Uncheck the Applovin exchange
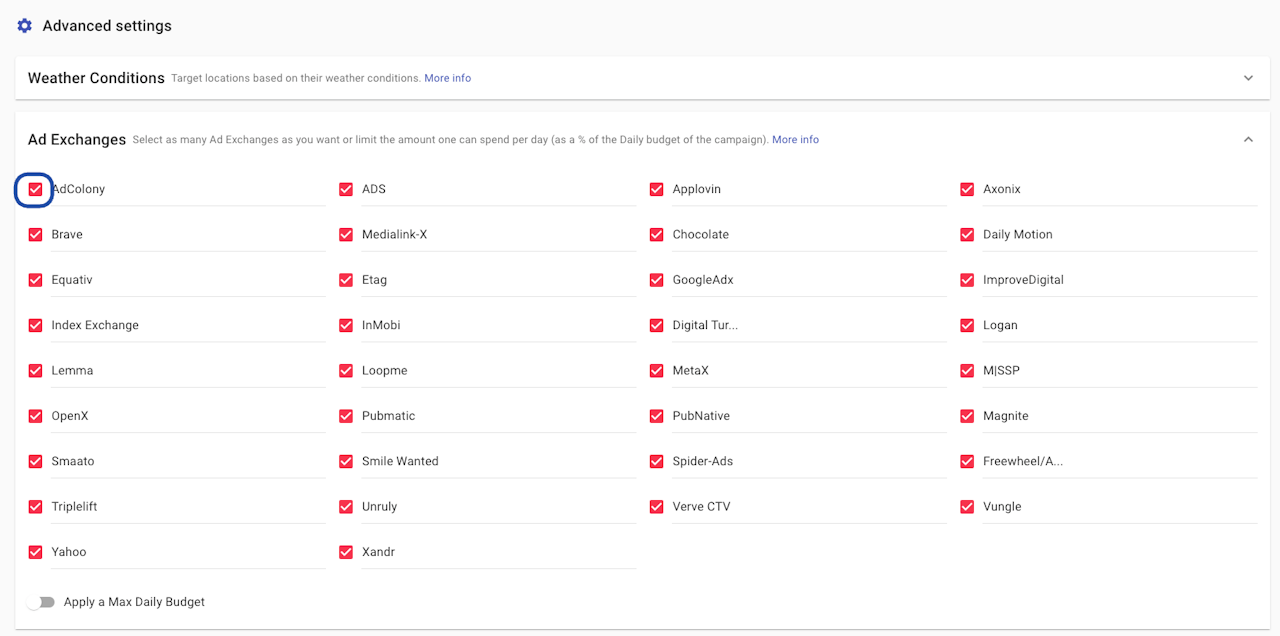The height and width of the screenshot is (636, 1280). [657, 189]
